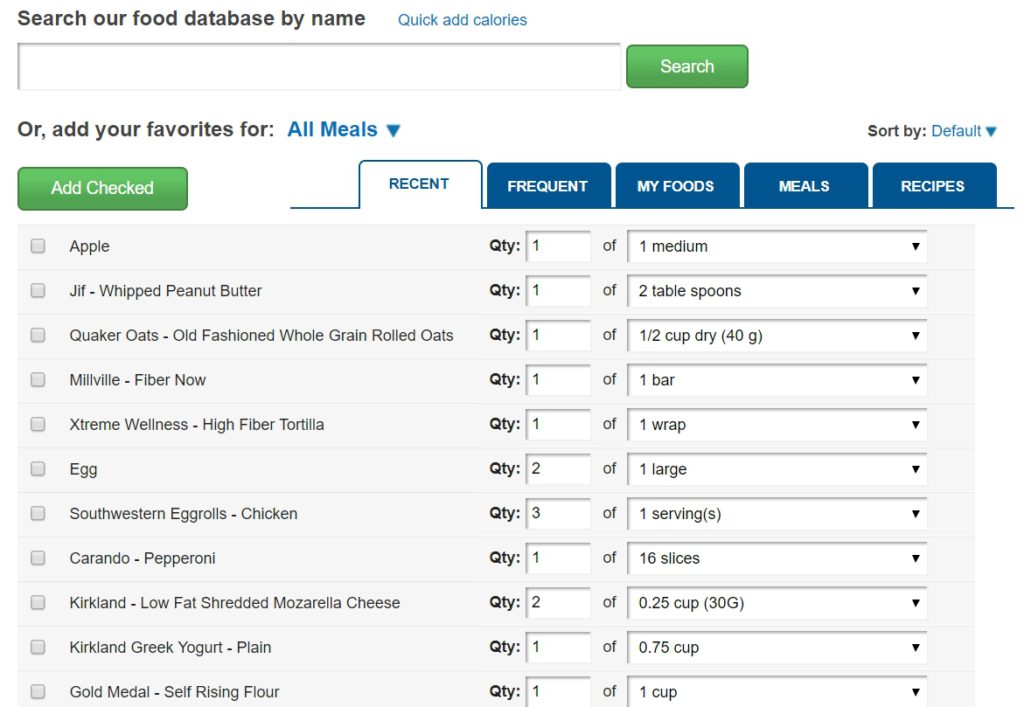The image size is (1024, 707).
Task: Click the Millville - Fiber Now name
Action: (x=137, y=380)
